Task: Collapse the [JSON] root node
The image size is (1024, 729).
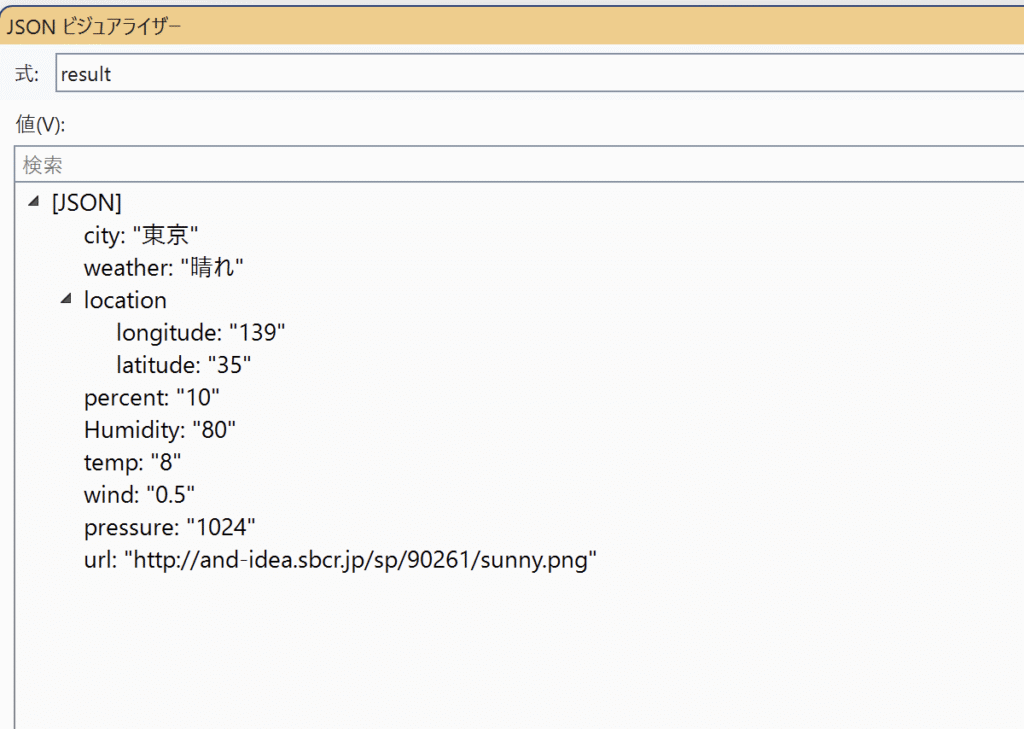Action: [34, 201]
